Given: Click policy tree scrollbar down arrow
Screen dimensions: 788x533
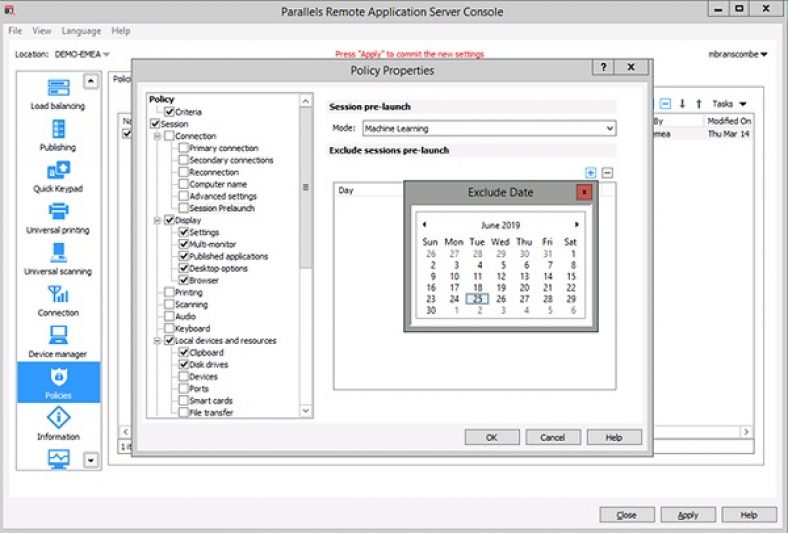Looking at the screenshot, I should [x=306, y=410].
